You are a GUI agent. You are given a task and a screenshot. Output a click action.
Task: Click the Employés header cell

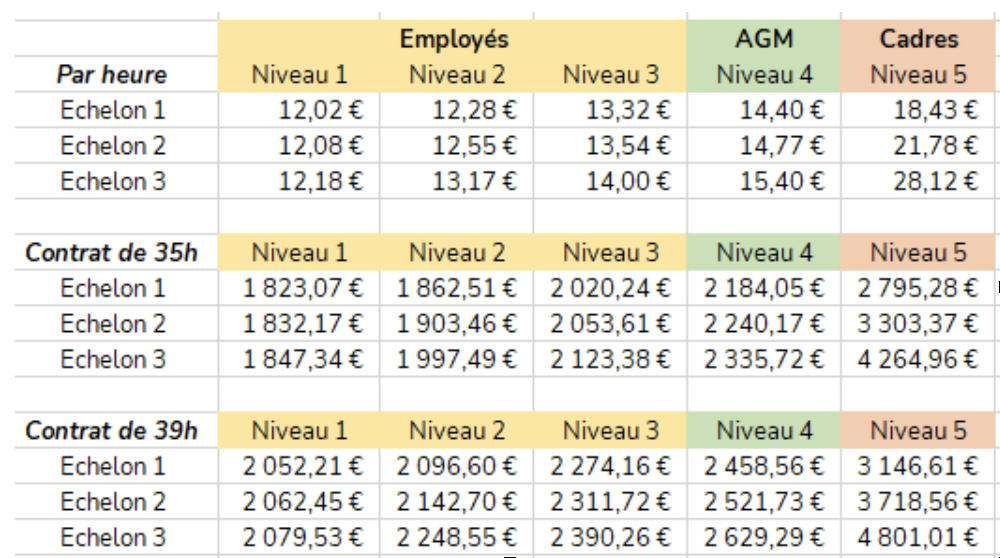click(x=454, y=39)
